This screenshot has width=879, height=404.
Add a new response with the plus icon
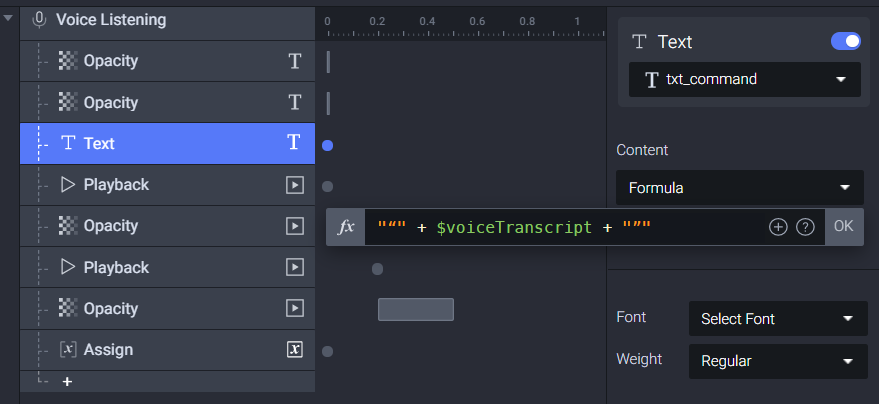click(67, 382)
